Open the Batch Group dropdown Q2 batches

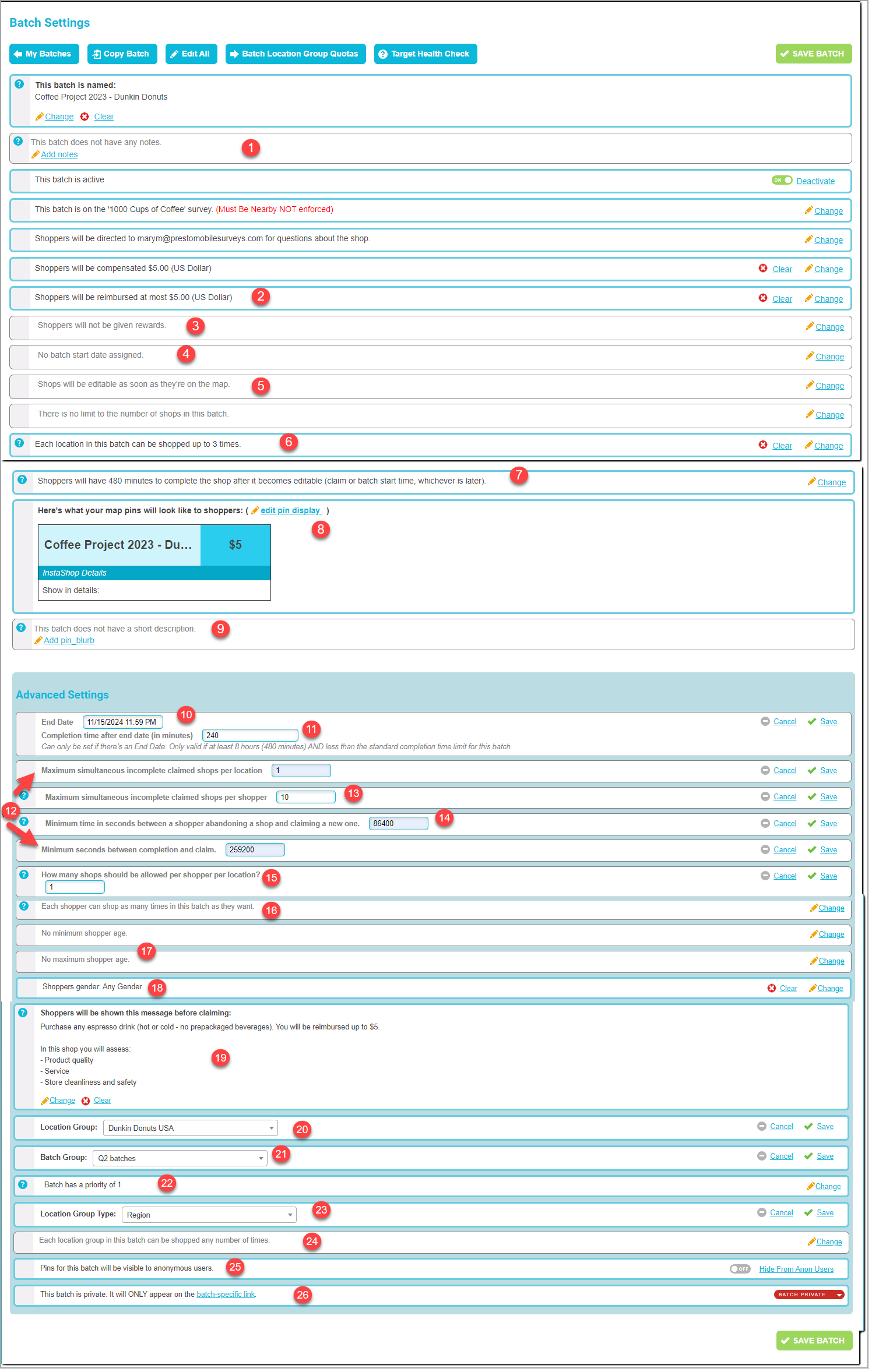(180, 1158)
